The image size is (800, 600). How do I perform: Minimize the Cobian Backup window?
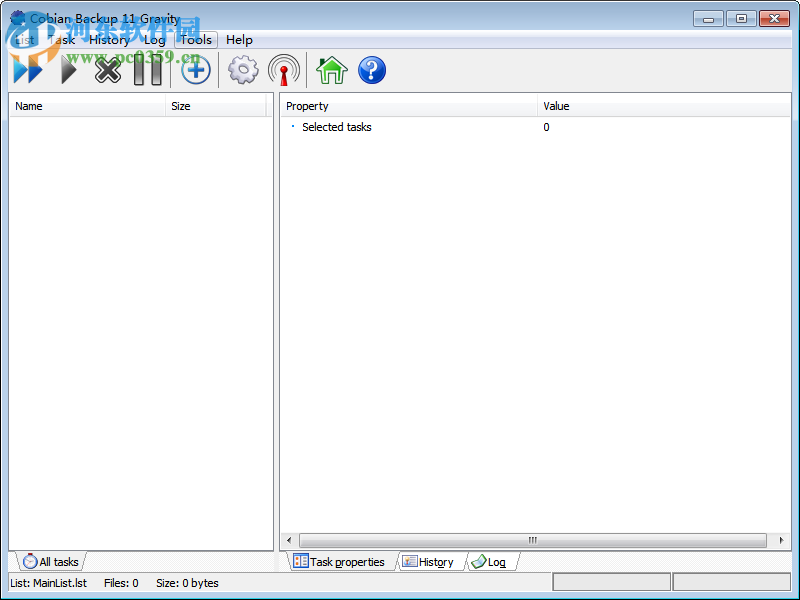tap(708, 19)
